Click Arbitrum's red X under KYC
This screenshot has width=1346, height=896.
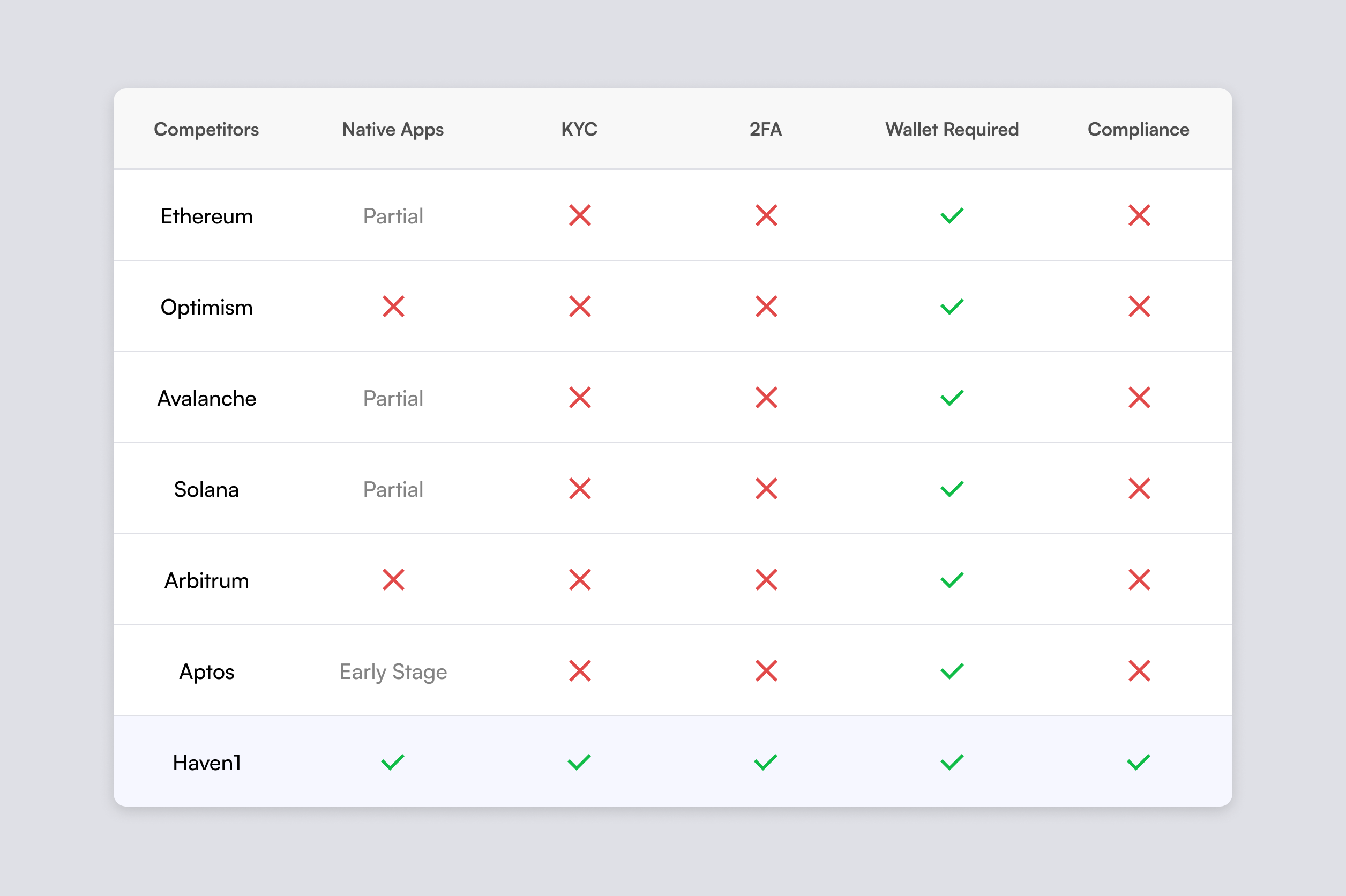[x=579, y=579]
